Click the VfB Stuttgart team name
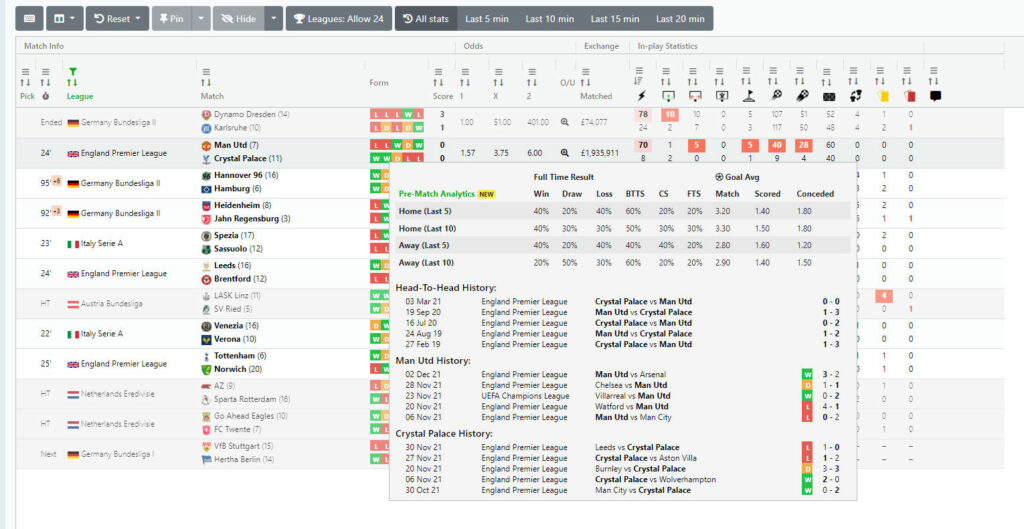The width and height of the screenshot is (1024, 529). (x=237, y=446)
